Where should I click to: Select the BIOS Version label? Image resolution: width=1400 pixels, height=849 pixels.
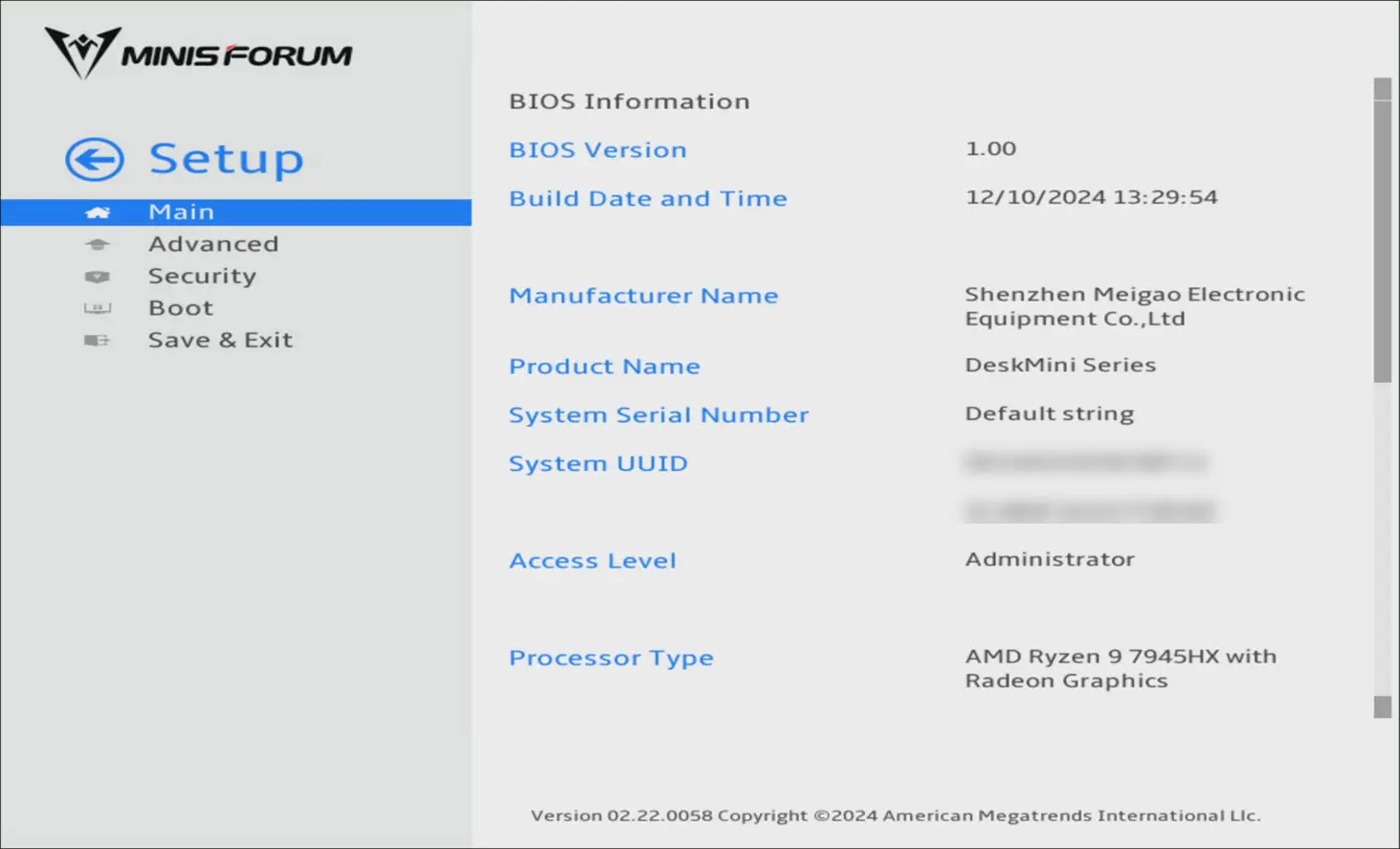click(598, 150)
